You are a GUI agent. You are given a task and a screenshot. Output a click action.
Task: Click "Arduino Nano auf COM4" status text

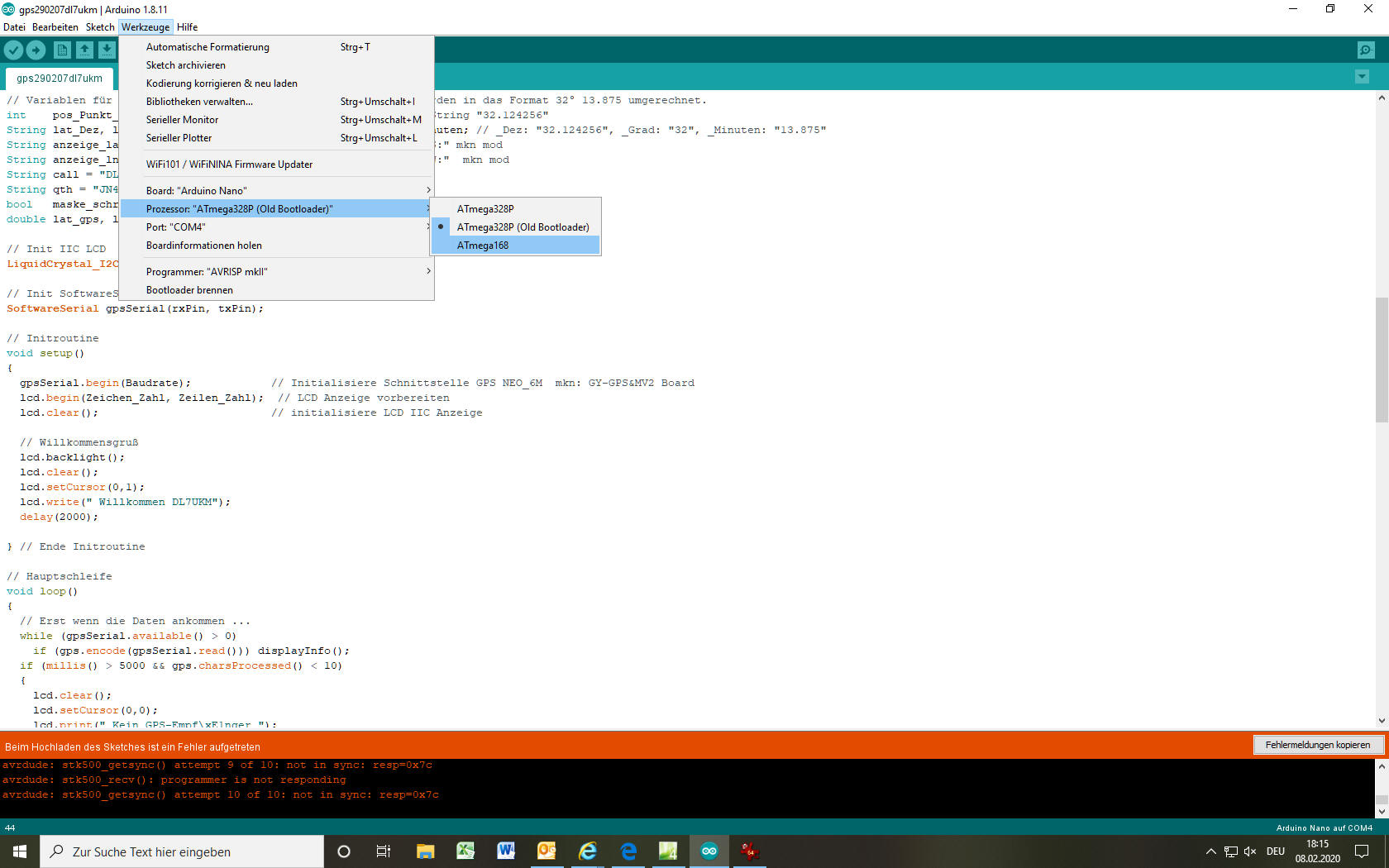[1324, 827]
